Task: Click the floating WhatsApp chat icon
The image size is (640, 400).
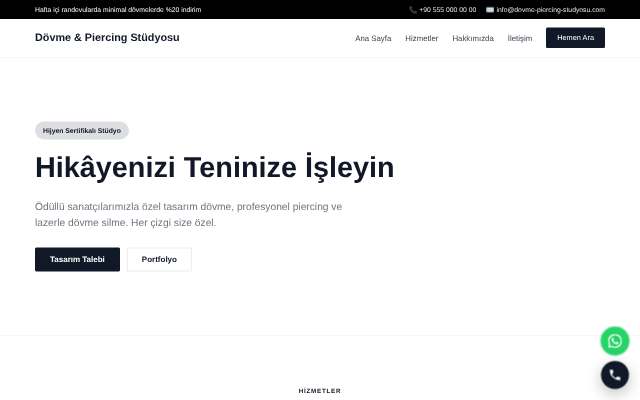Action: [615, 341]
